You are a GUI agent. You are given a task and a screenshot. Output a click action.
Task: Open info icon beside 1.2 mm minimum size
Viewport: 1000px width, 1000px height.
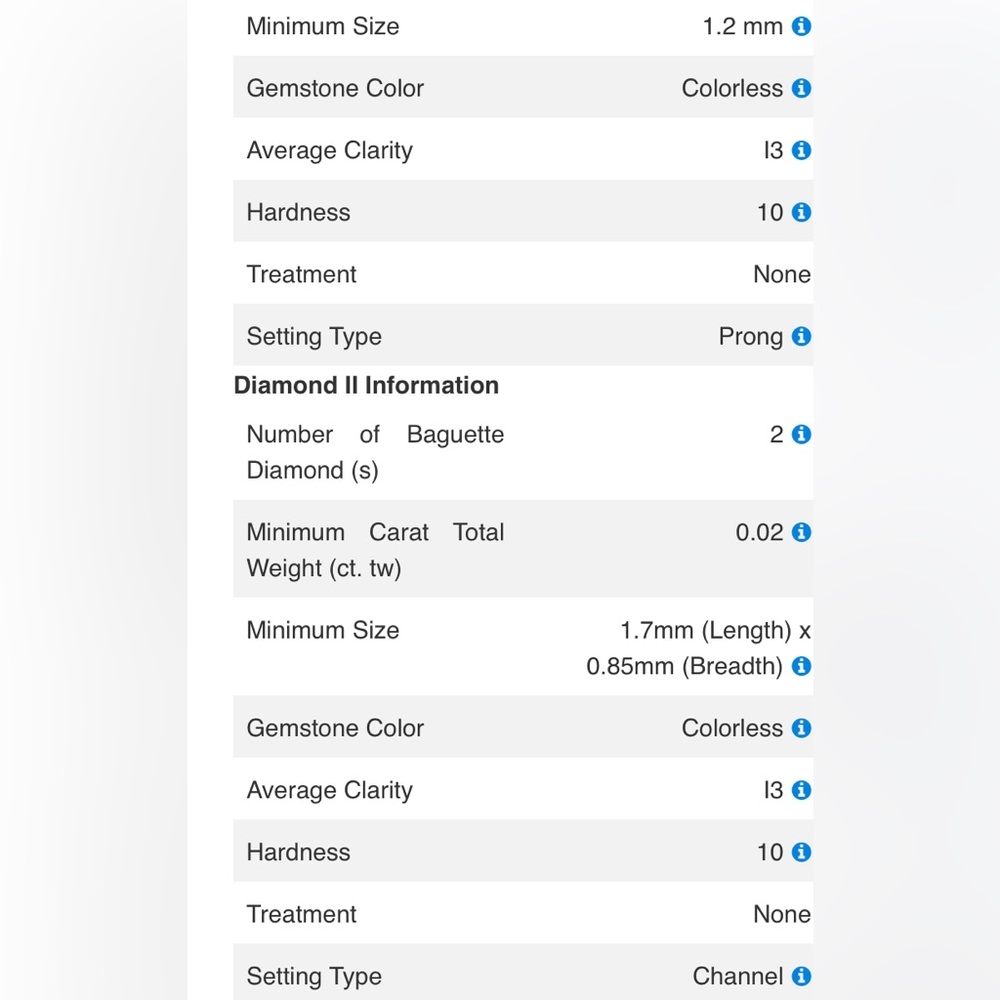(801, 26)
